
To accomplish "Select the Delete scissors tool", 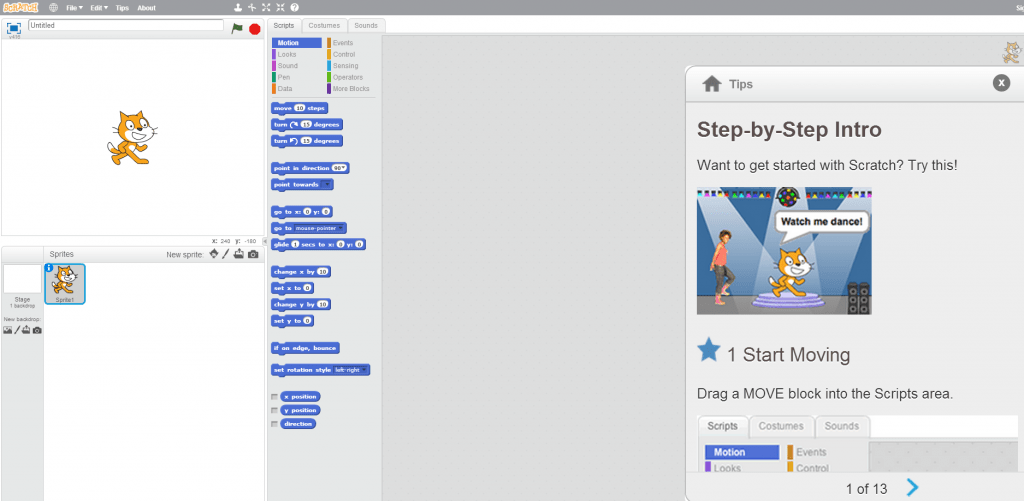I will click(x=252, y=8).
